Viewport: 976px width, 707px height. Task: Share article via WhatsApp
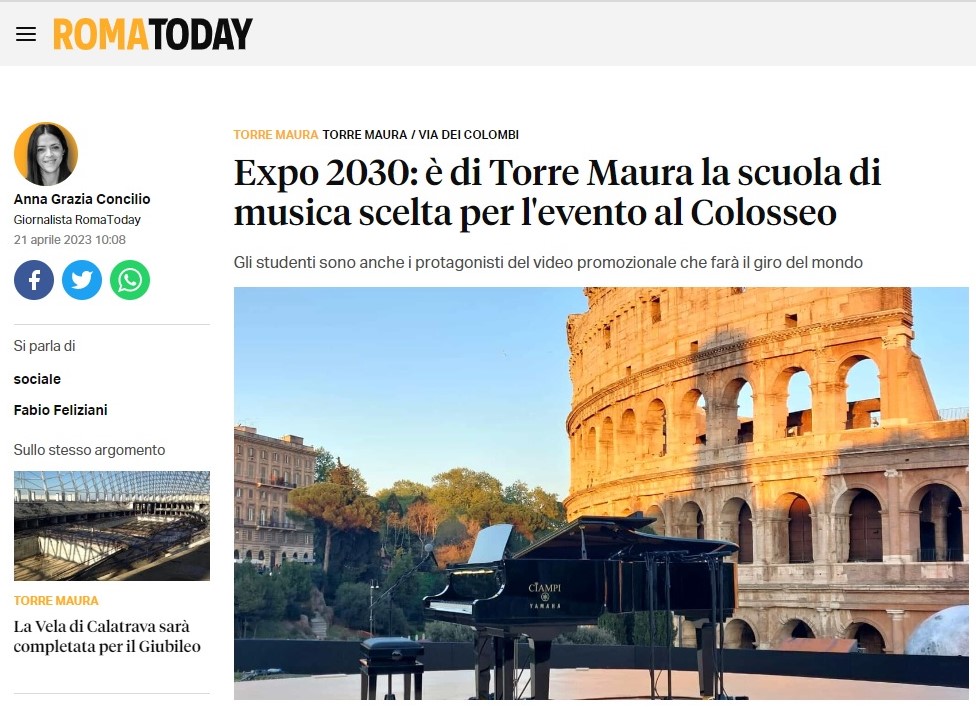(130, 280)
